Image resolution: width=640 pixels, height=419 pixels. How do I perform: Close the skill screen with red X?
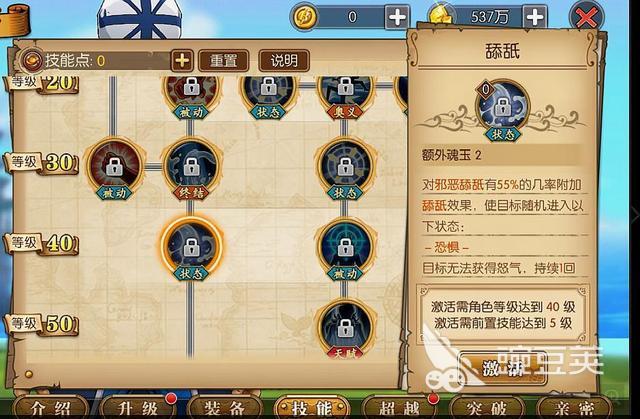click(586, 18)
